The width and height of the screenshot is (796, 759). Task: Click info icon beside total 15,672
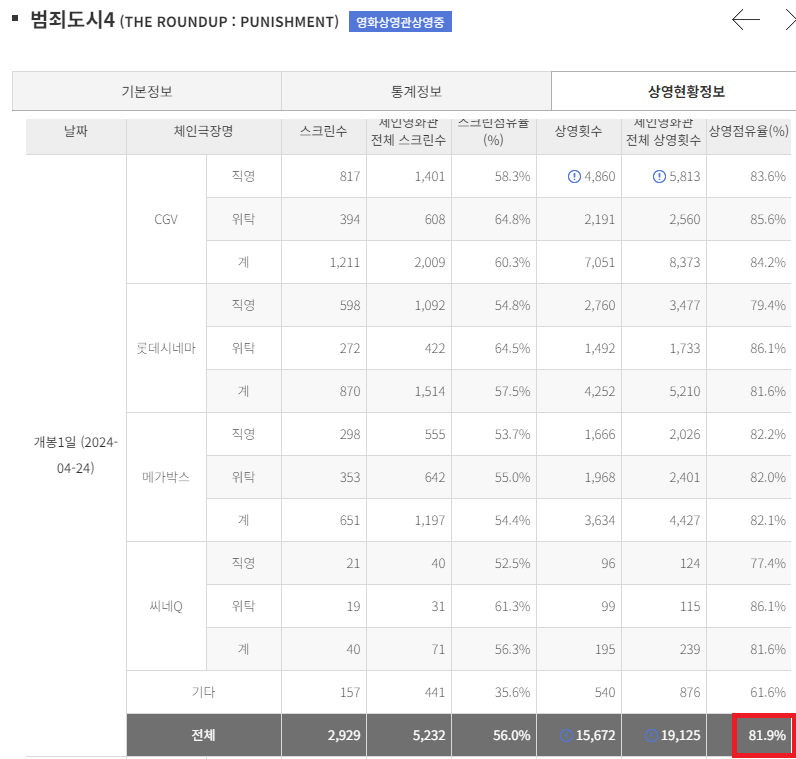point(567,736)
